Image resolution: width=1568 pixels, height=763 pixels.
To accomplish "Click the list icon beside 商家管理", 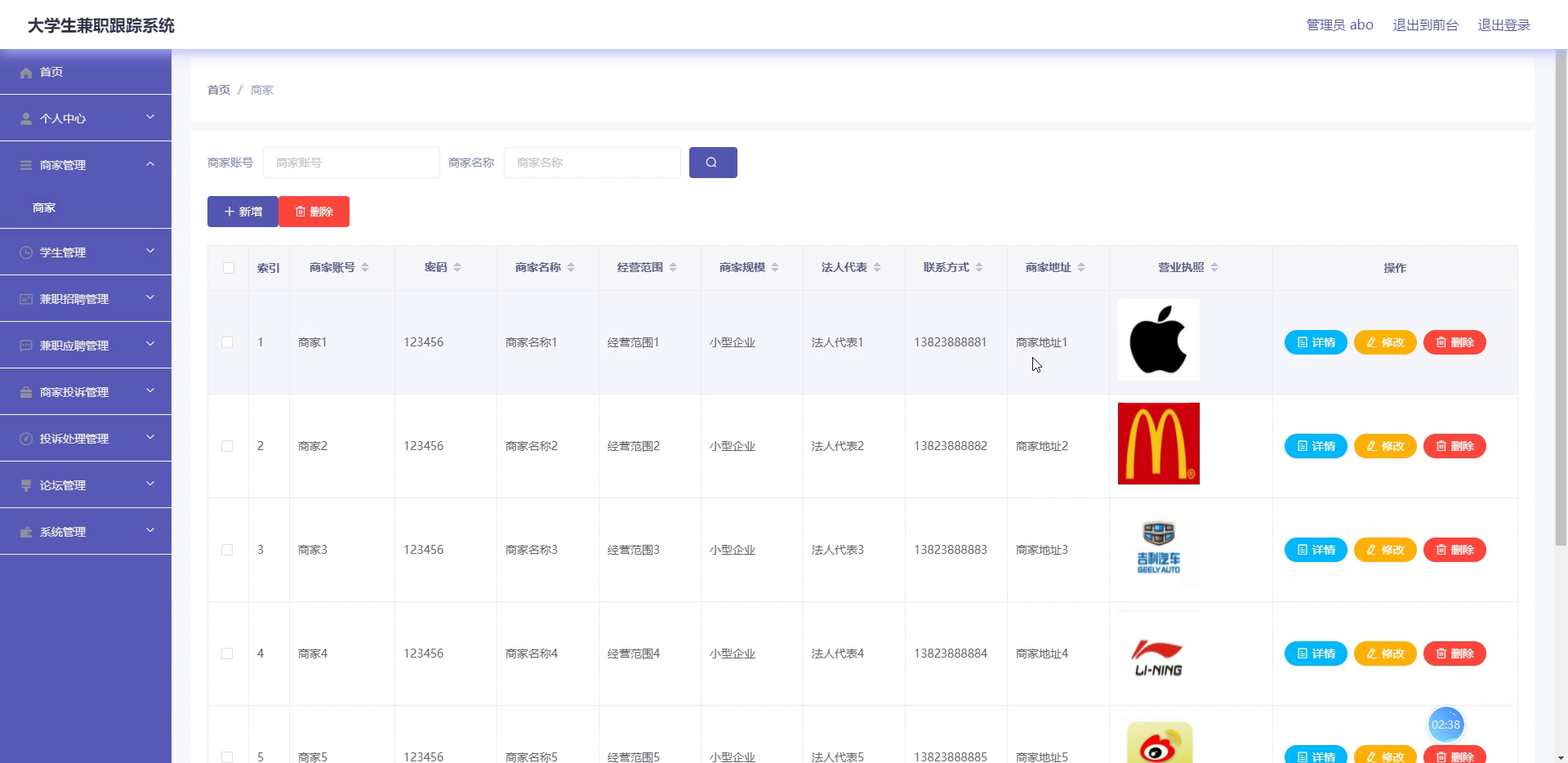I will (x=26, y=166).
